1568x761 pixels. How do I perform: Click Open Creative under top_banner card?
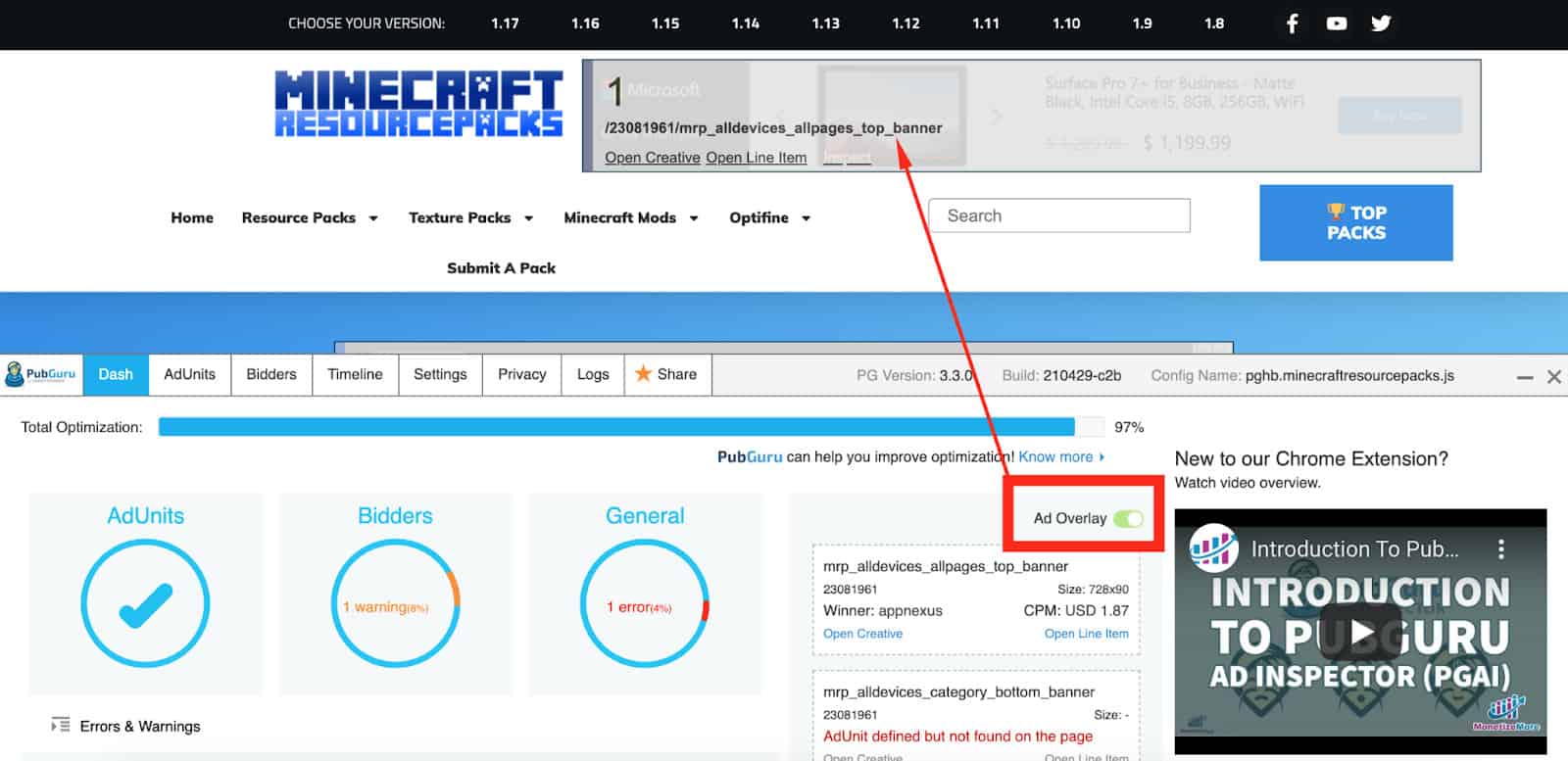click(862, 634)
